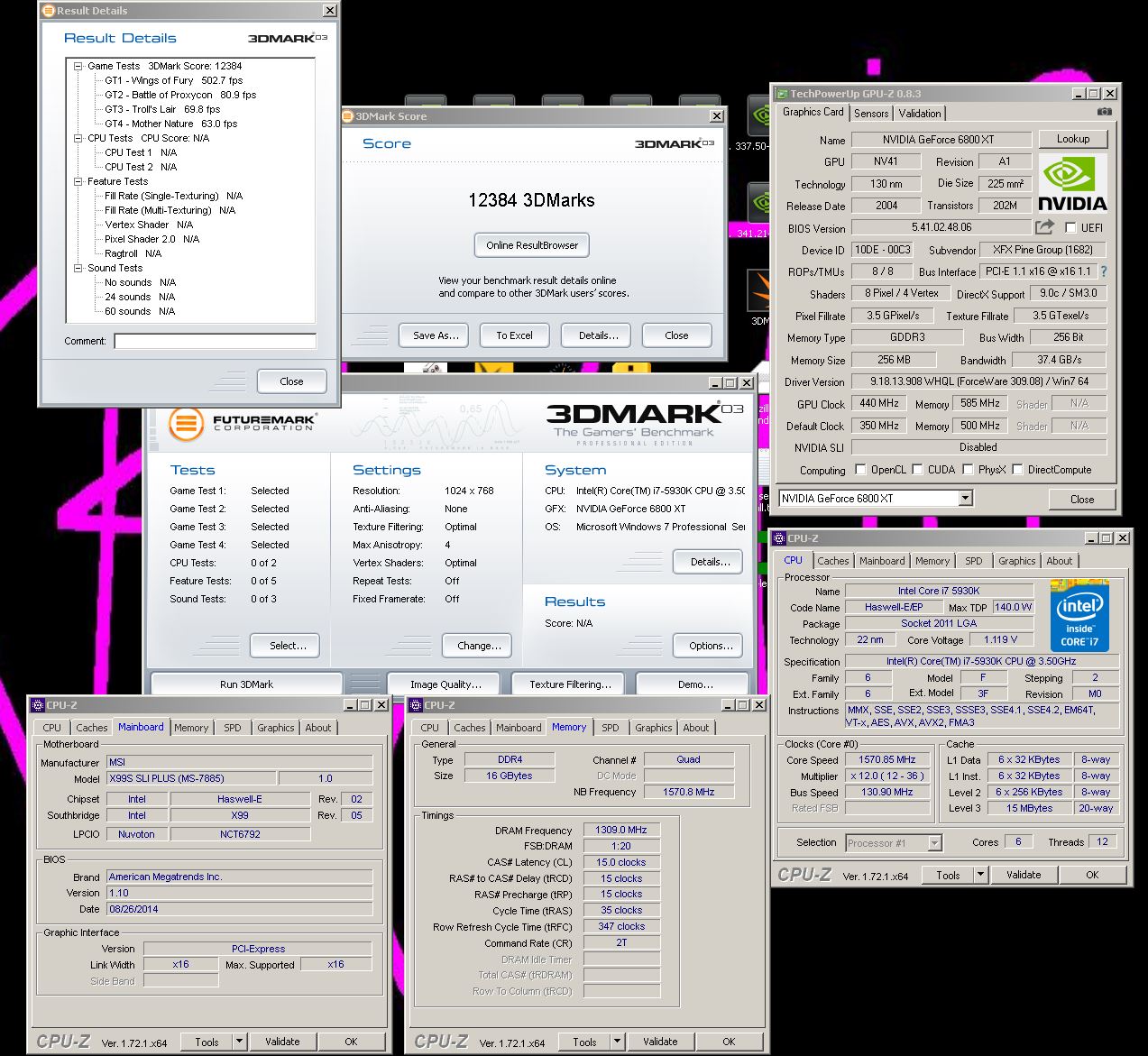The height and width of the screenshot is (1056, 1148).
Task: Switch to the Validation tab in GPU-Z
Action: 920,114
